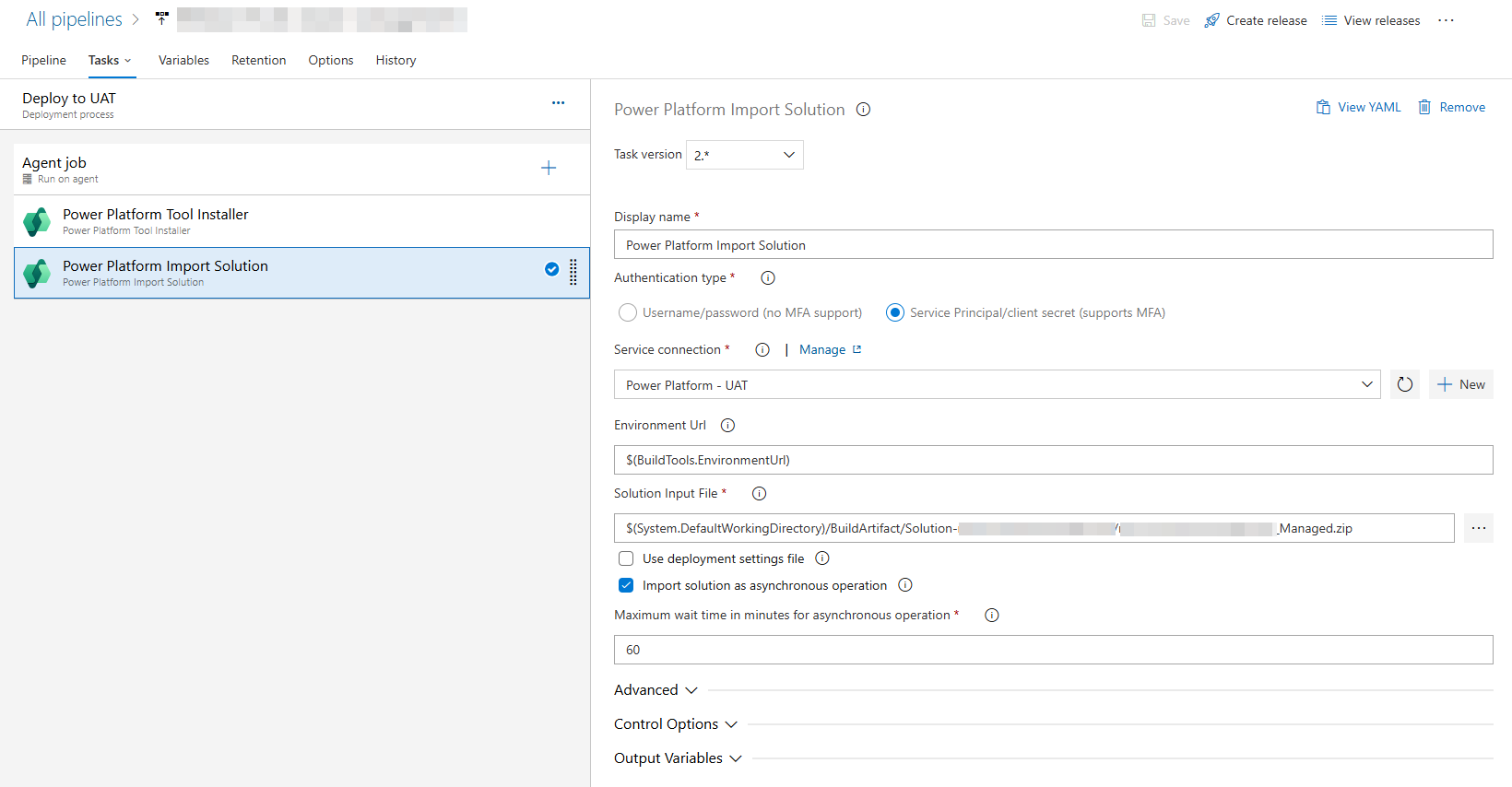Image resolution: width=1512 pixels, height=787 pixels.
Task: Open the History tab
Action: 396,60
